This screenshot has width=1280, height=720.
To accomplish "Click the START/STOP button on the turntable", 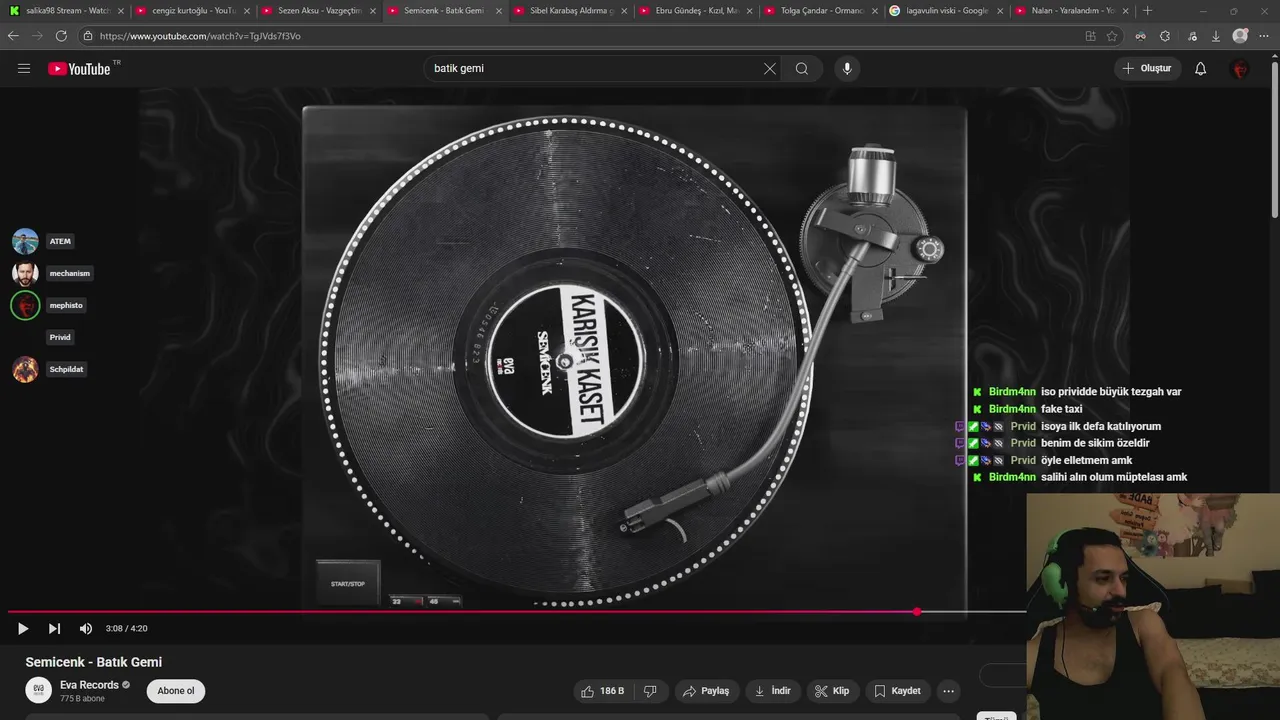I will (x=348, y=583).
